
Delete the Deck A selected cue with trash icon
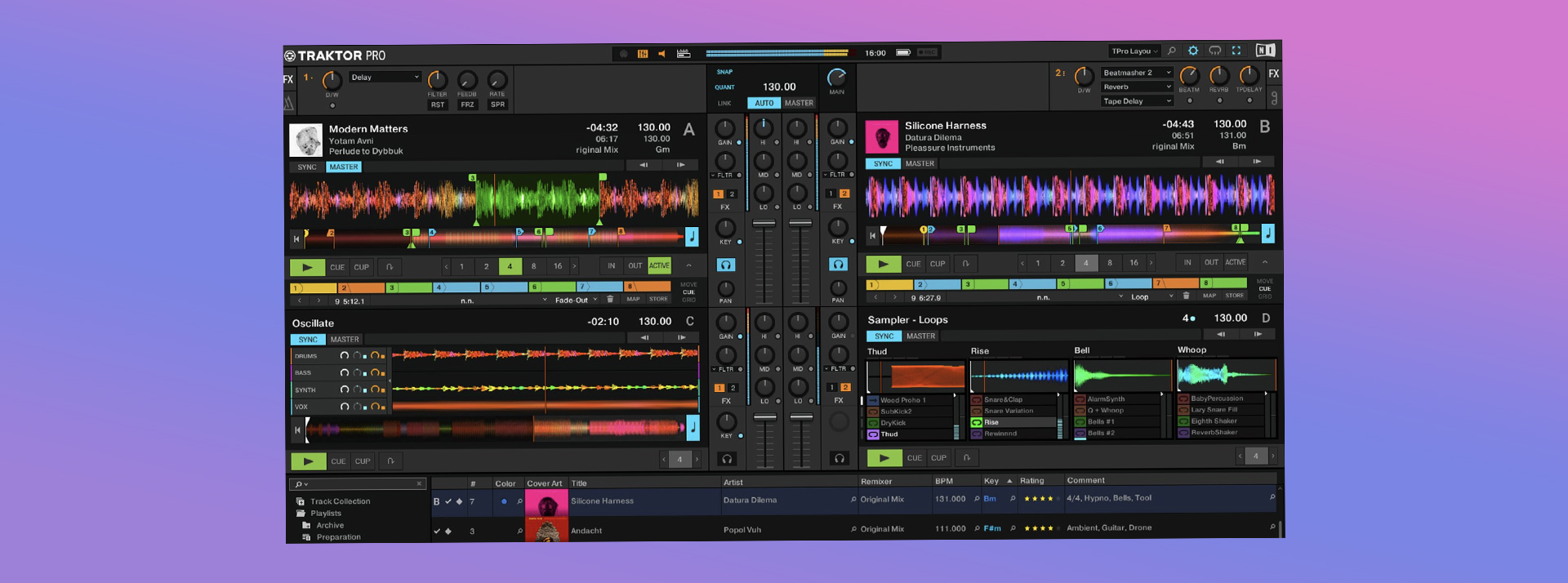pyautogui.click(x=610, y=300)
